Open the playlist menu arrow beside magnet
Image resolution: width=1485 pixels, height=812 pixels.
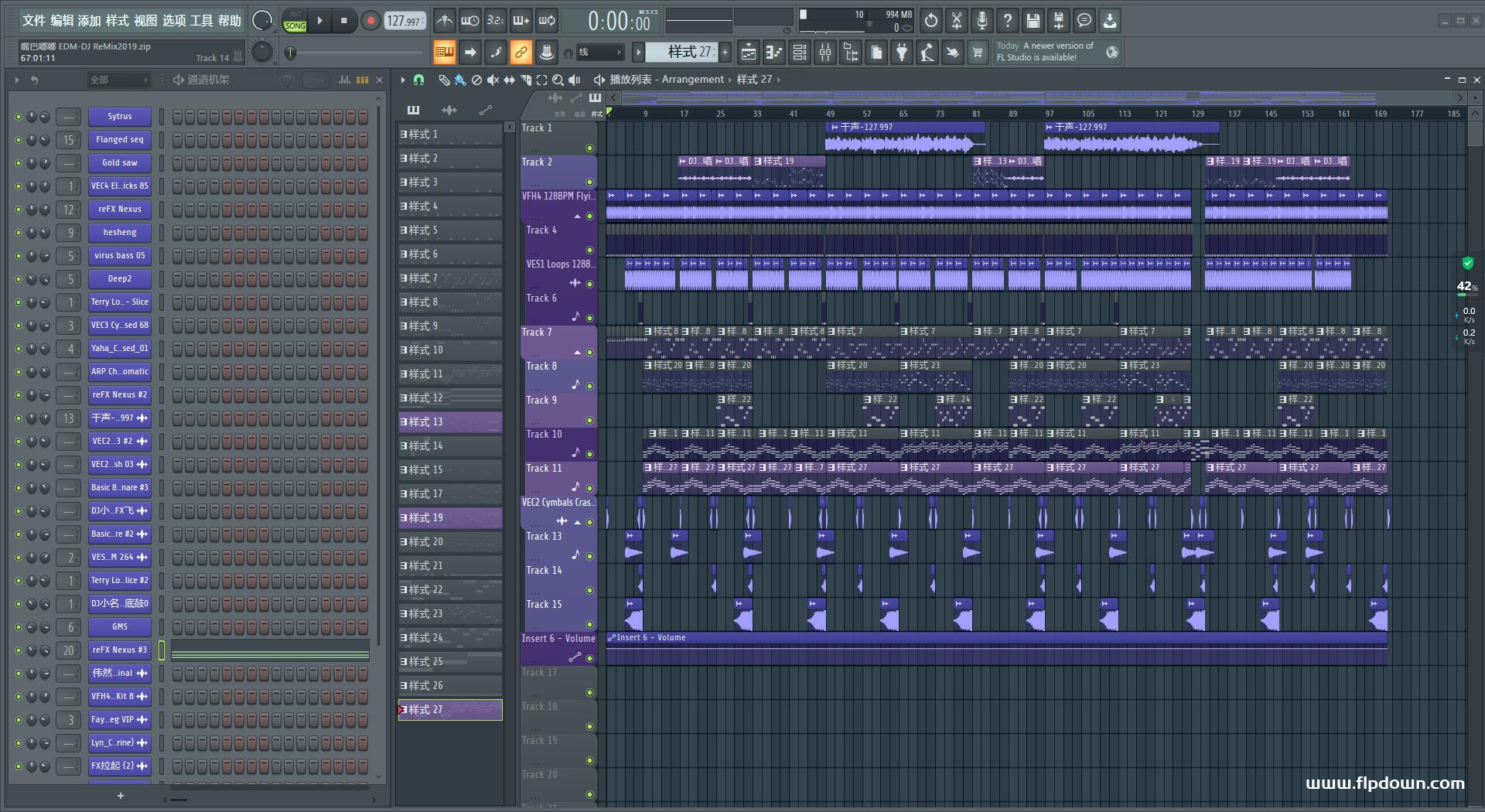403,80
